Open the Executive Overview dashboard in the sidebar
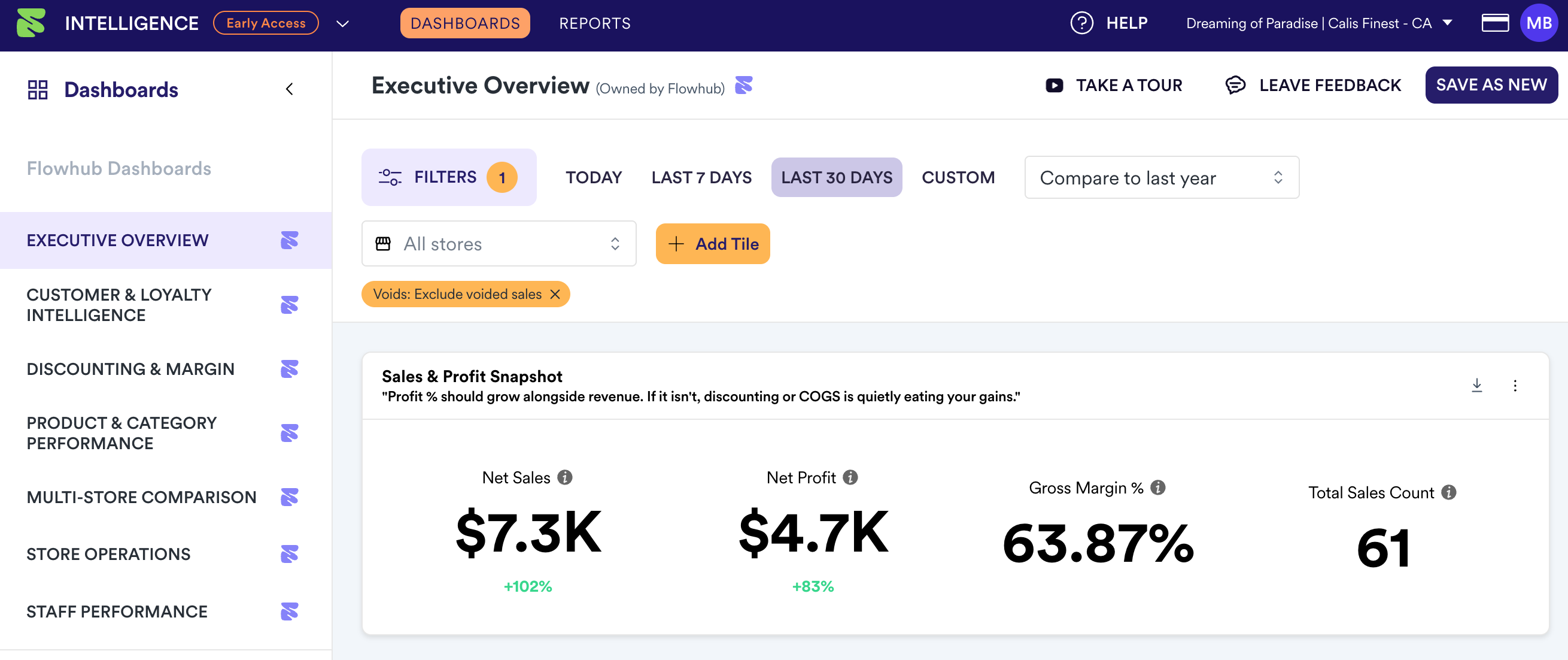1568x660 pixels. [166, 240]
